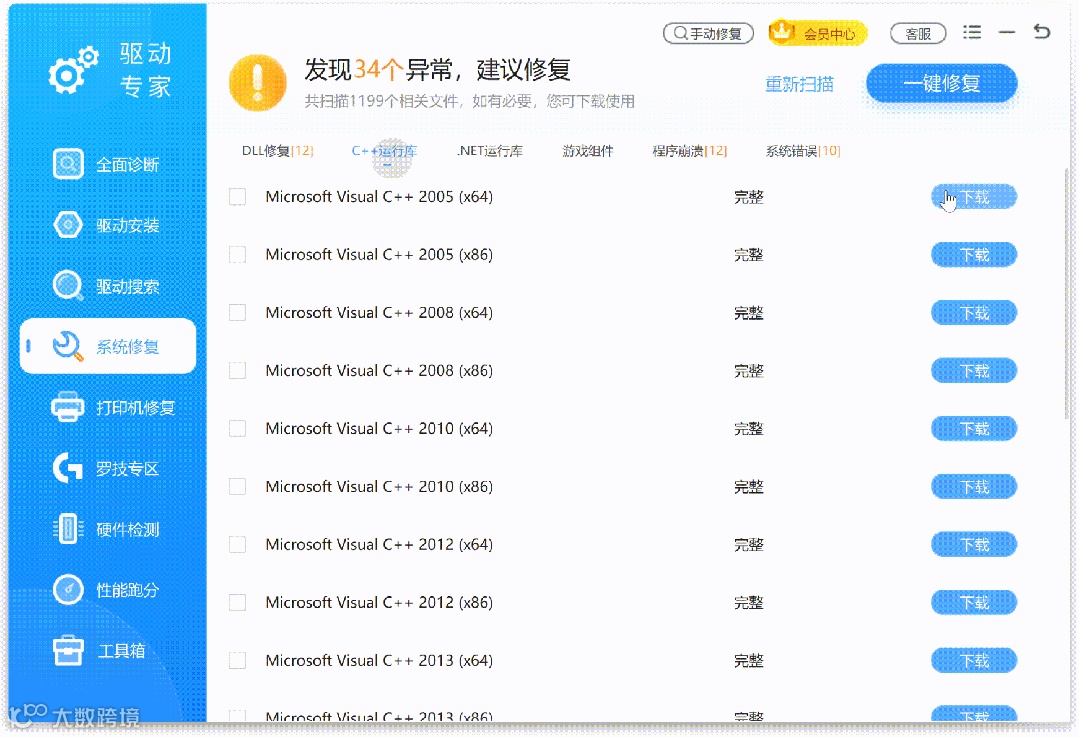Select the 系统修复 sidebar item

[x=108, y=346]
